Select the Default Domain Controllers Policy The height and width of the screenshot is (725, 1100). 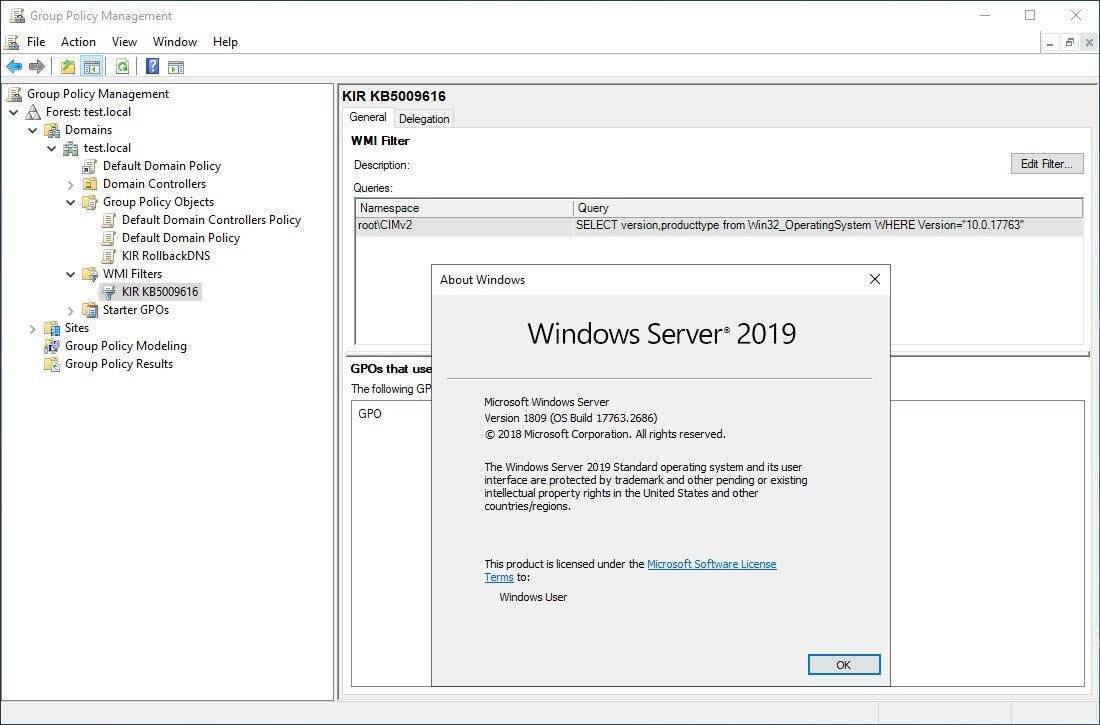coord(210,220)
